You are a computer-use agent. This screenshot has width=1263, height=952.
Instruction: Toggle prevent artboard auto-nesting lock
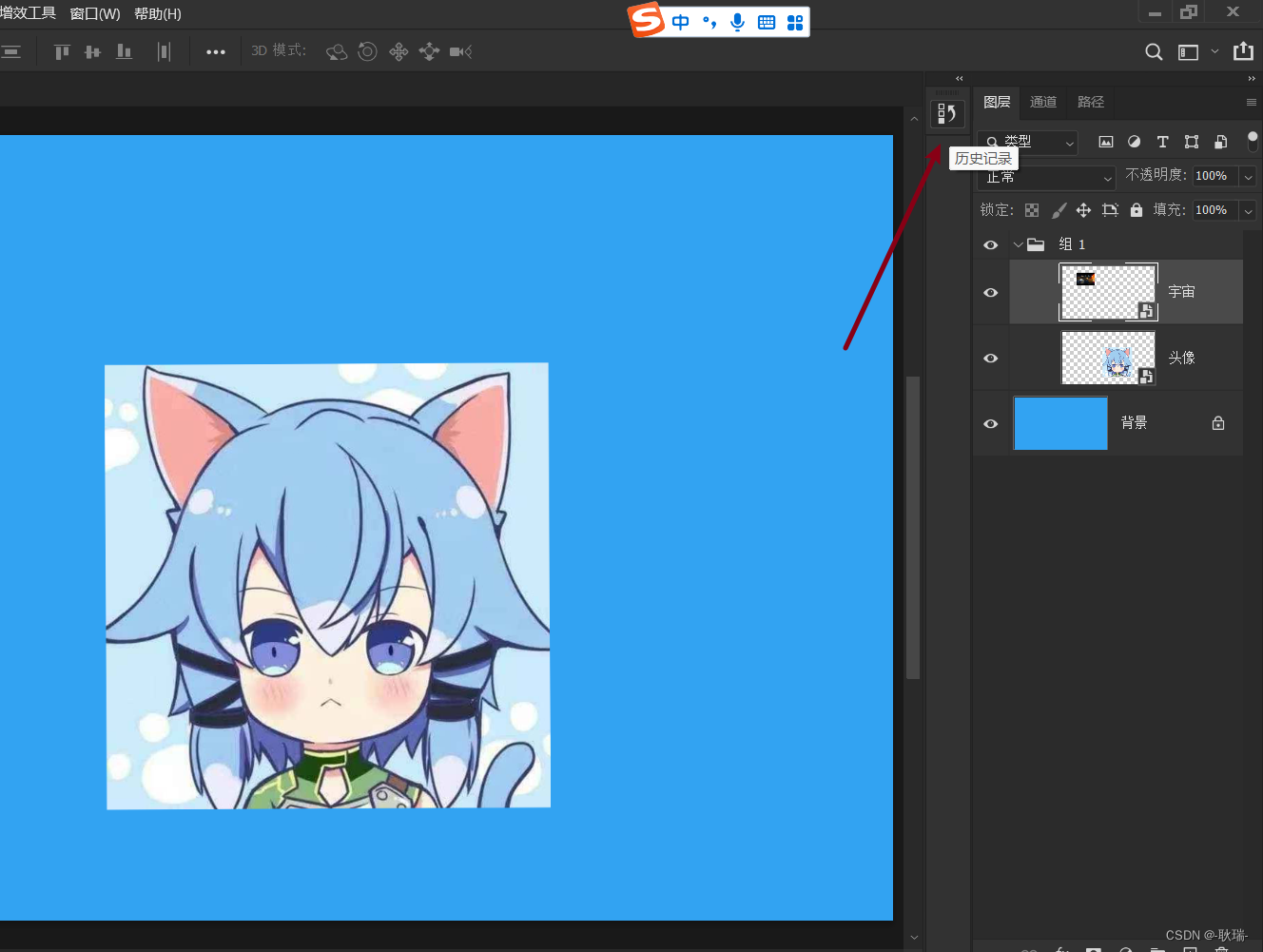tap(1110, 210)
